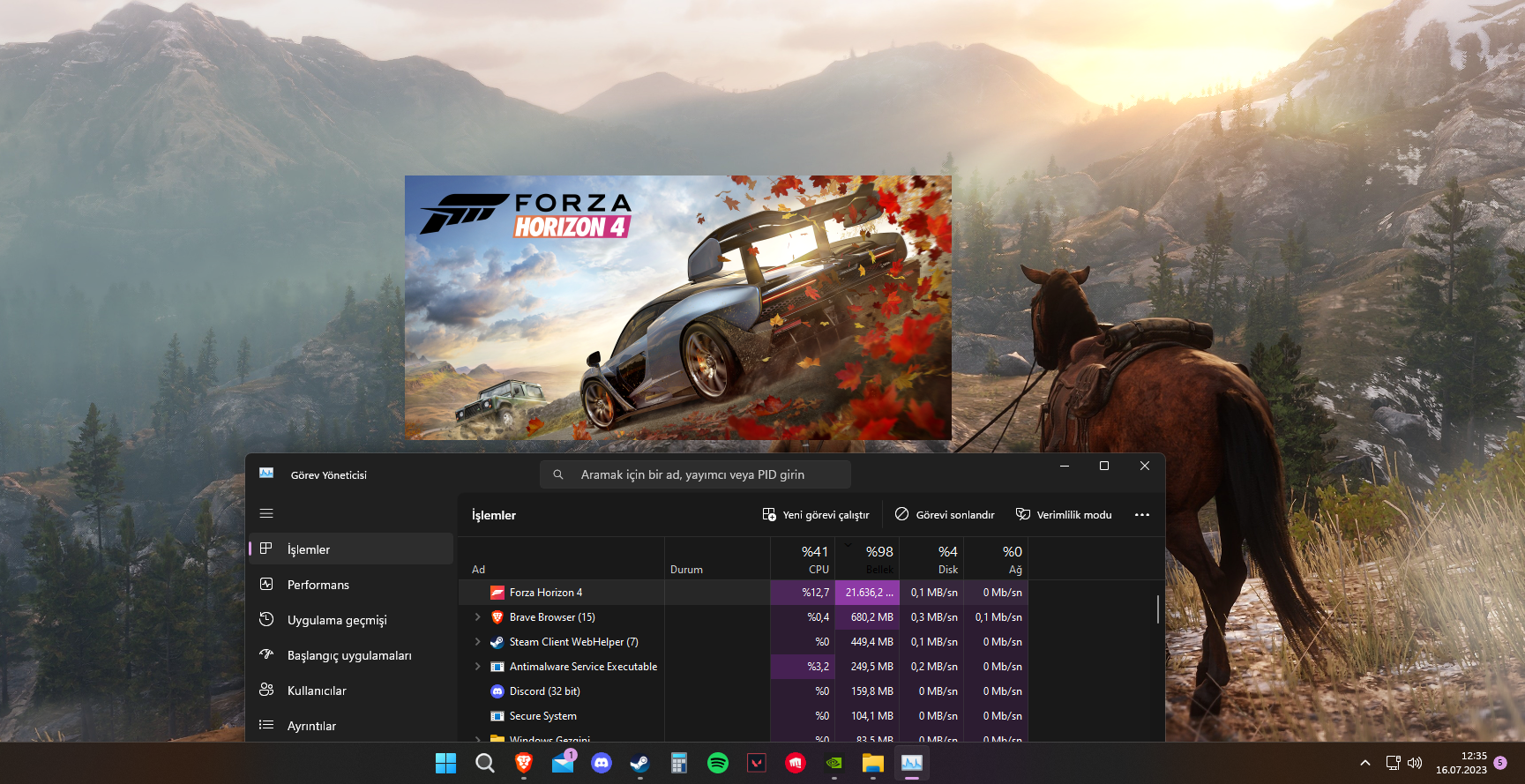Sort by the Bellek %98 column header
Screen dimensions: 1525x784
click(x=867, y=559)
